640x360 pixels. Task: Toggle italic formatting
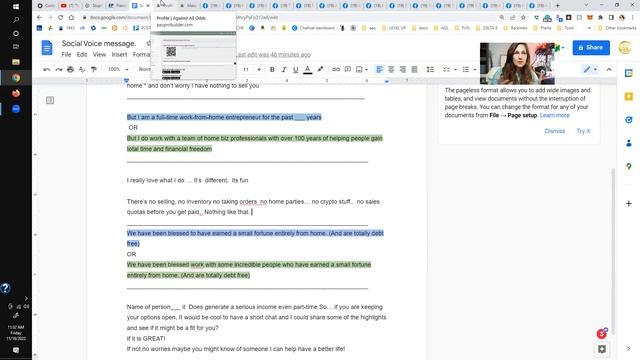284,69
